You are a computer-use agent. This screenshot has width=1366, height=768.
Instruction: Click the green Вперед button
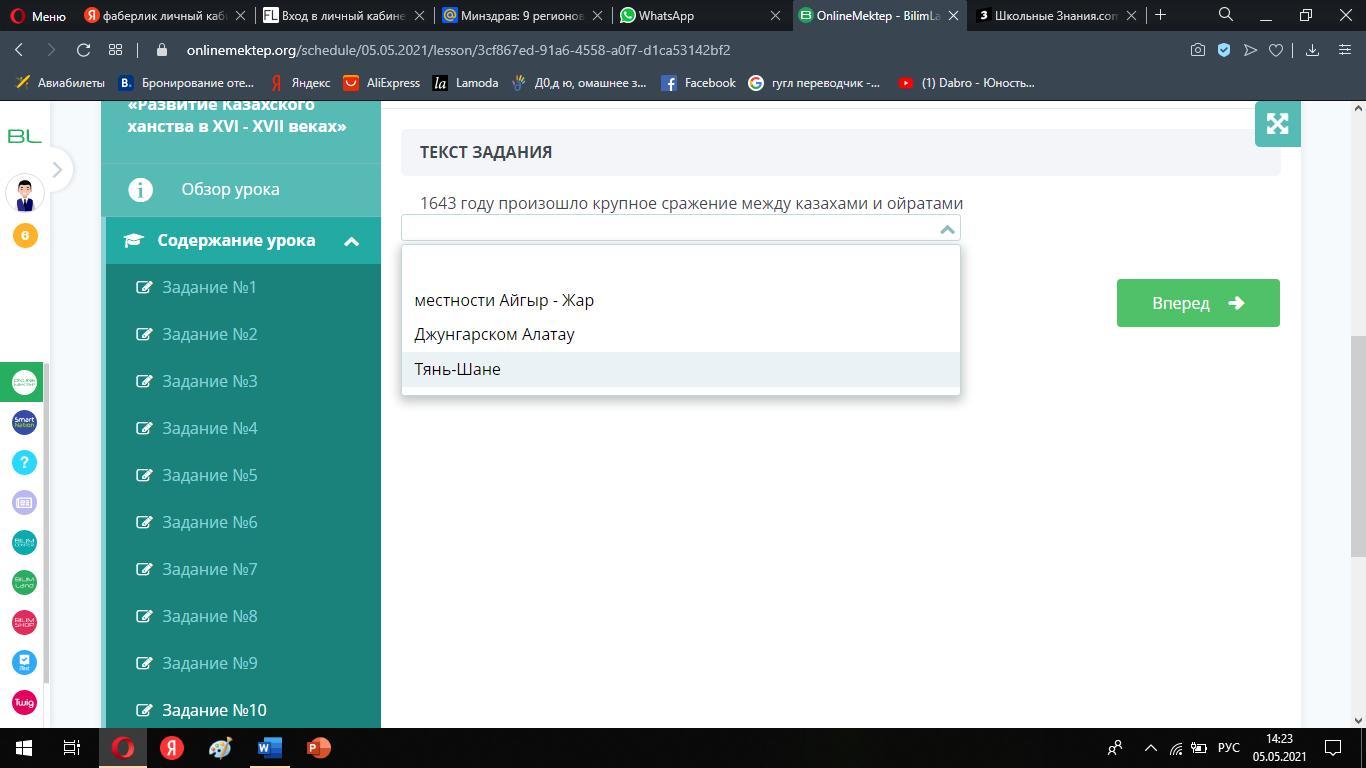(1197, 303)
